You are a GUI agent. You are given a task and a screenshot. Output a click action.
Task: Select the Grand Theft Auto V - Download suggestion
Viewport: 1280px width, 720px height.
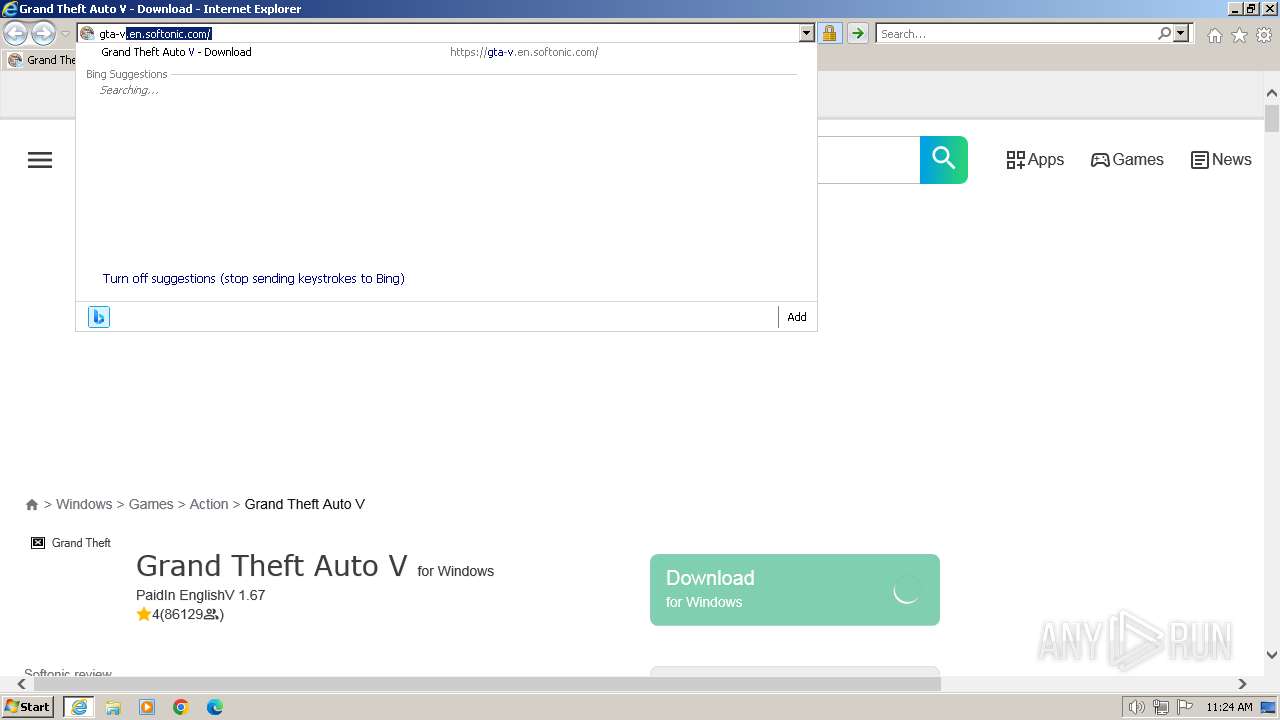pos(446,52)
